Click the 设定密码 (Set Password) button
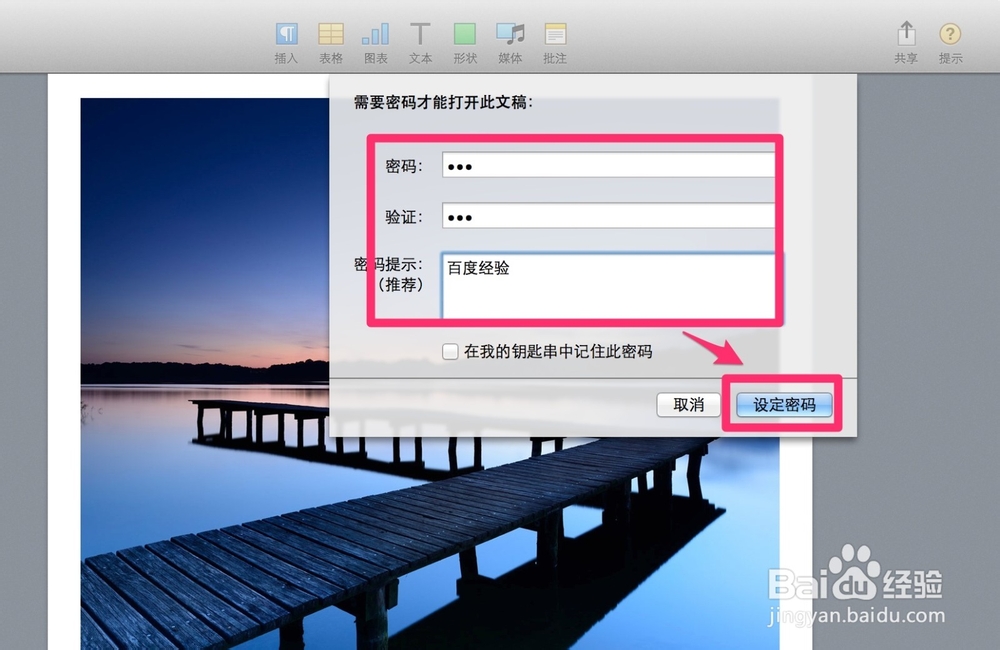Viewport: 1000px width, 650px height. pyautogui.click(x=784, y=404)
